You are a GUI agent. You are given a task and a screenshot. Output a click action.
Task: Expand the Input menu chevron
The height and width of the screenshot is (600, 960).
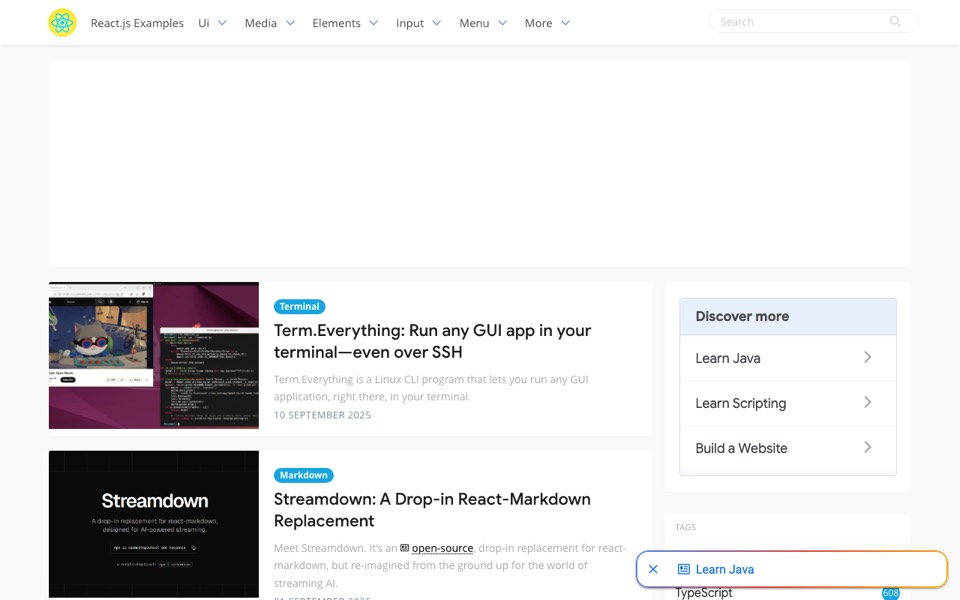tap(437, 23)
